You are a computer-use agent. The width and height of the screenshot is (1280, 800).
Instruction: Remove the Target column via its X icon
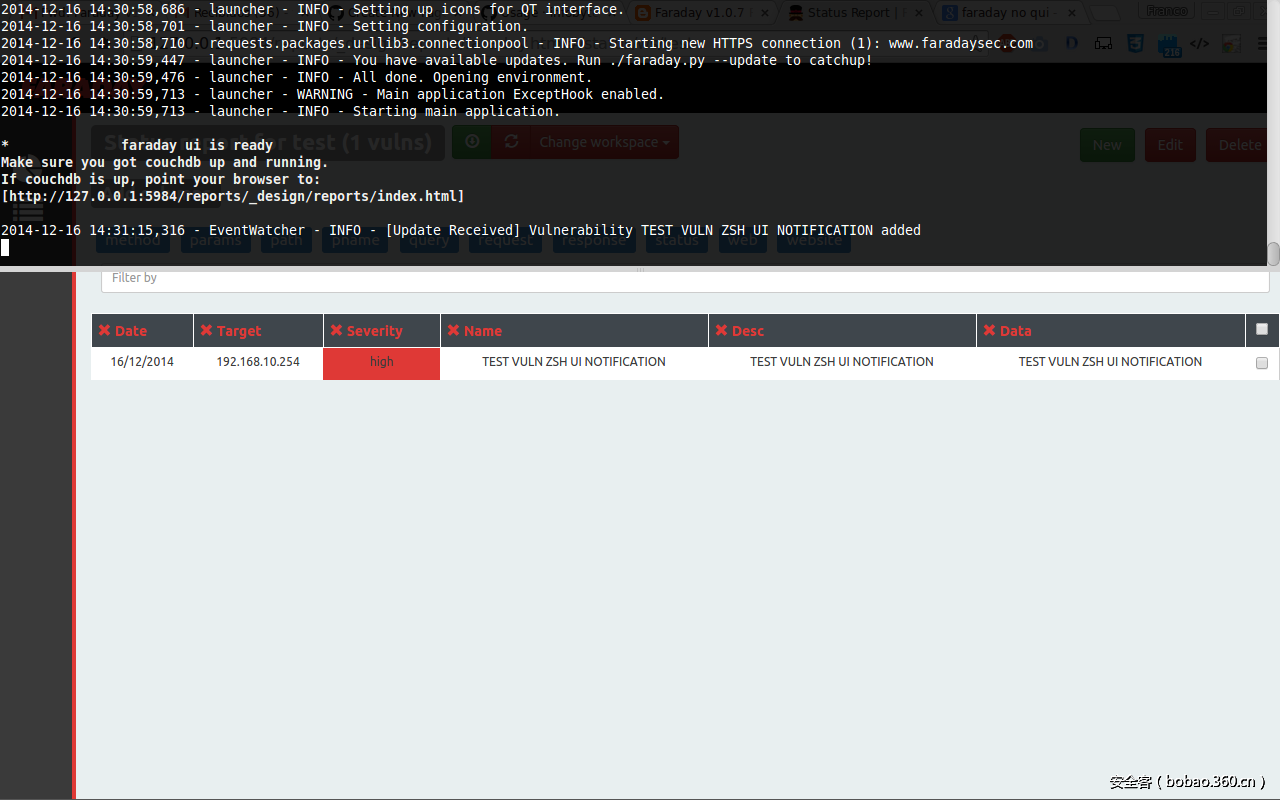pos(207,331)
